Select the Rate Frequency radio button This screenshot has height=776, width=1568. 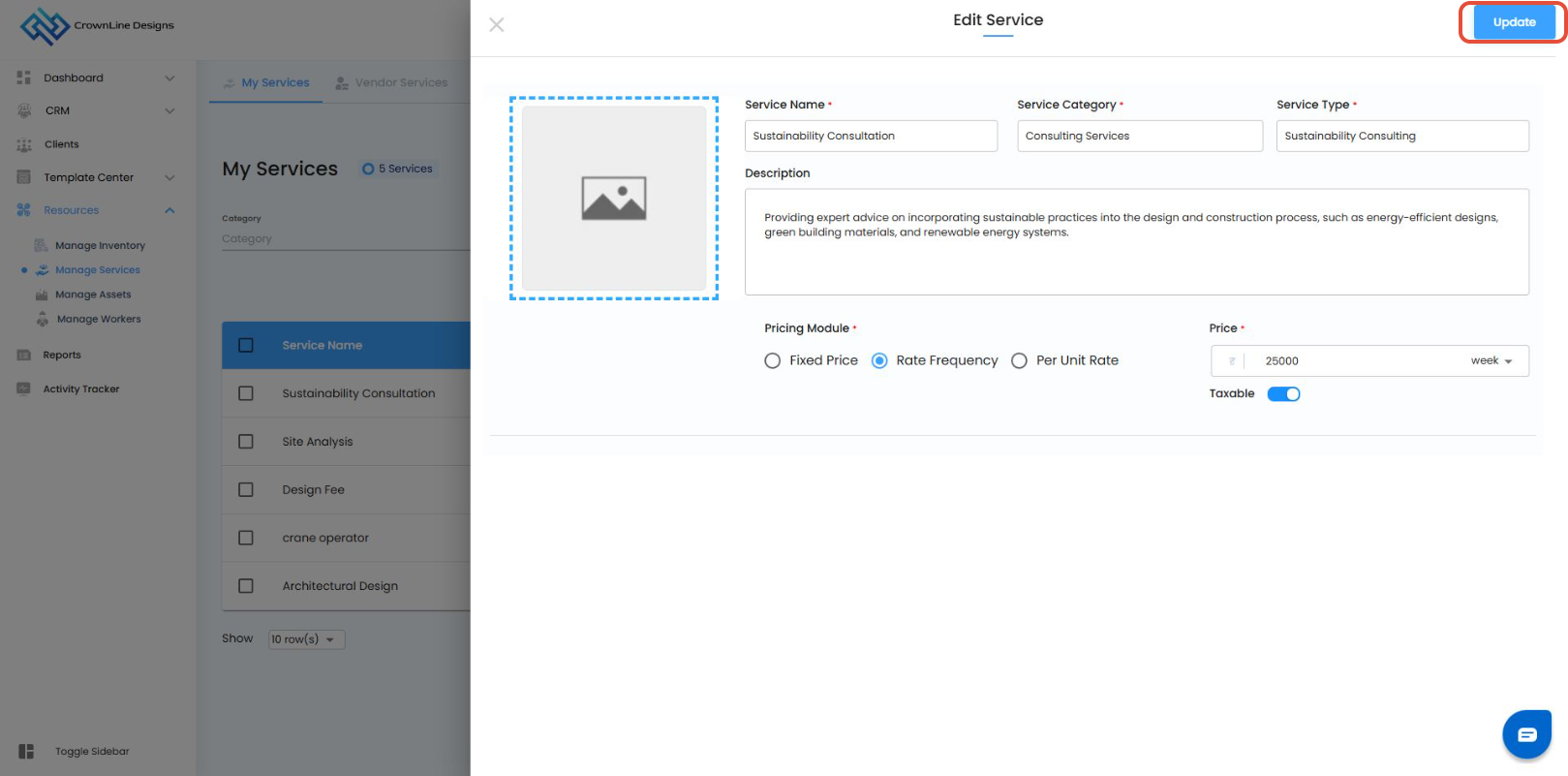[x=879, y=361]
